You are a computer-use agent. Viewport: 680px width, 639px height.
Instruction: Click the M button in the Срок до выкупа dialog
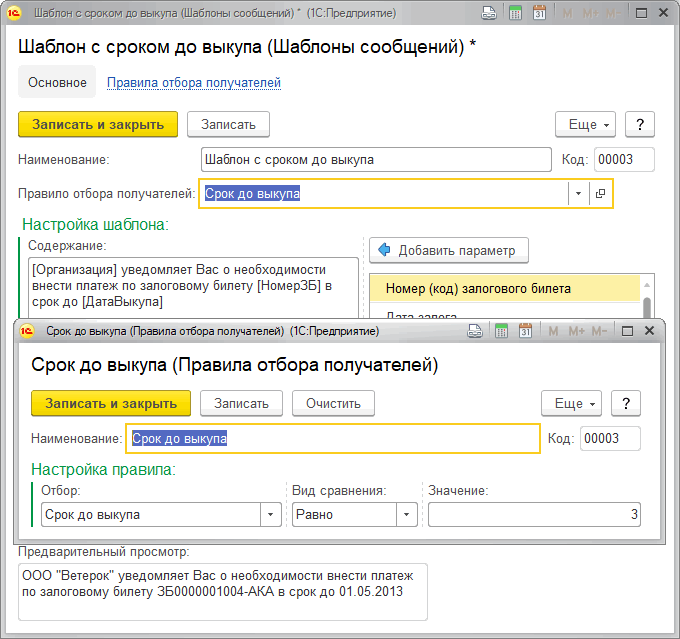(553, 331)
